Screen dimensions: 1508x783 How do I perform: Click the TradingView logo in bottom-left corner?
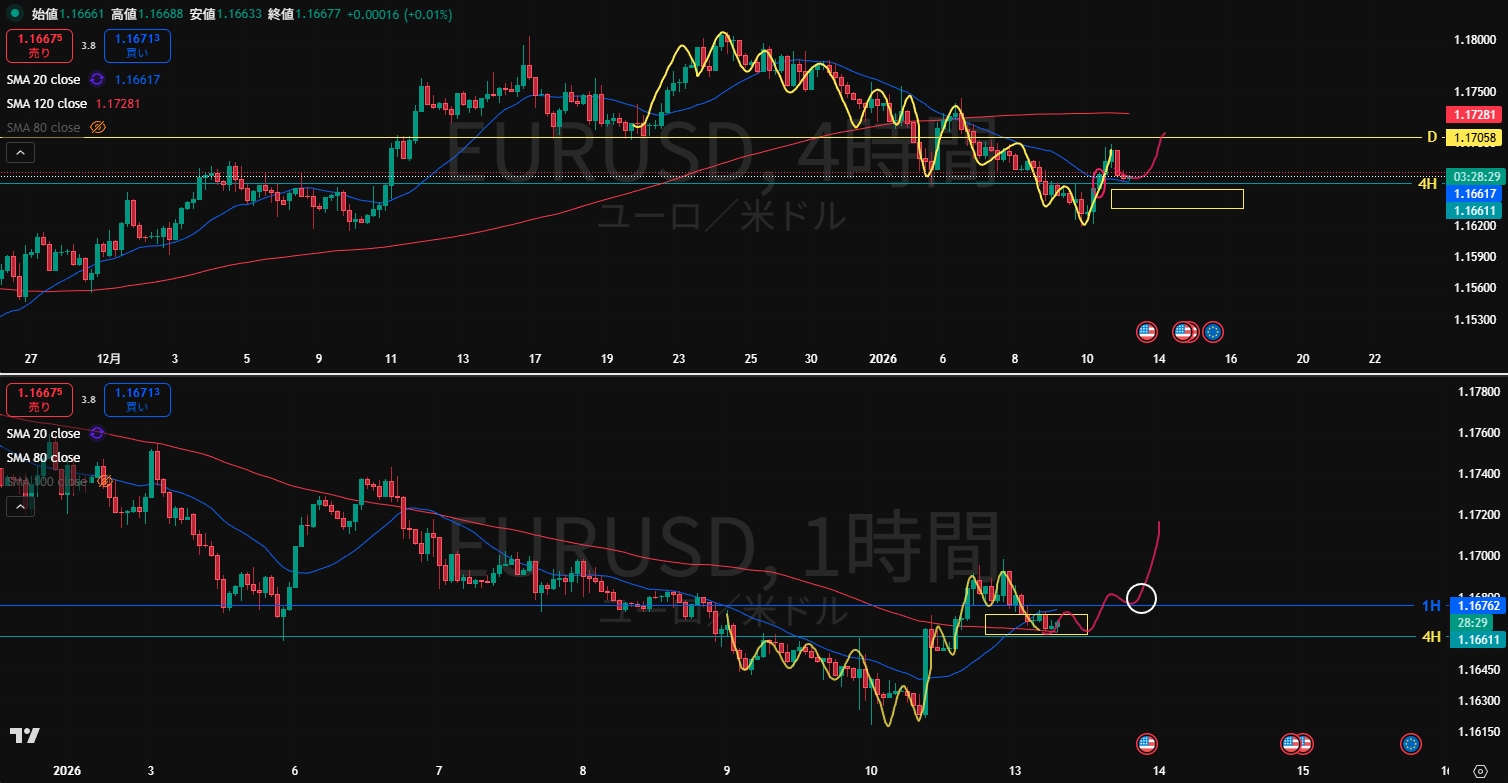pos(25,736)
